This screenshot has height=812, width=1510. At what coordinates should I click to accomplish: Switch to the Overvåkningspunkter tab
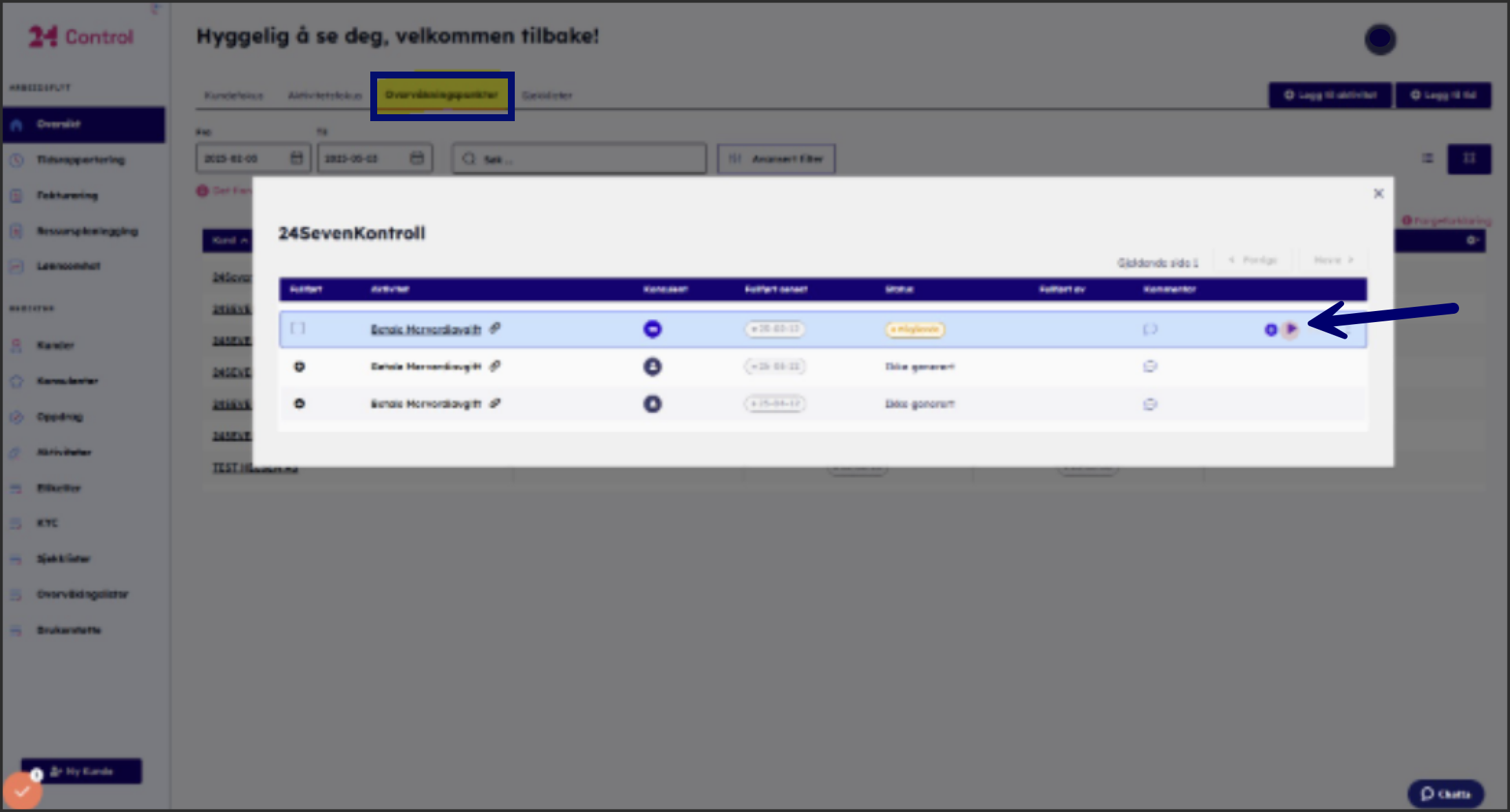tap(442, 95)
